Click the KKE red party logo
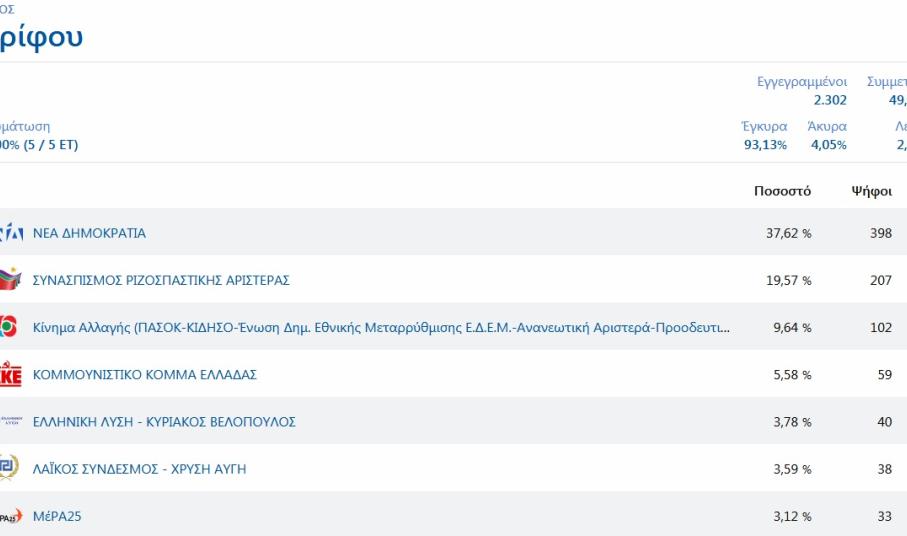Image resolution: width=907 pixels, height=536 pixels. (10, 375)
